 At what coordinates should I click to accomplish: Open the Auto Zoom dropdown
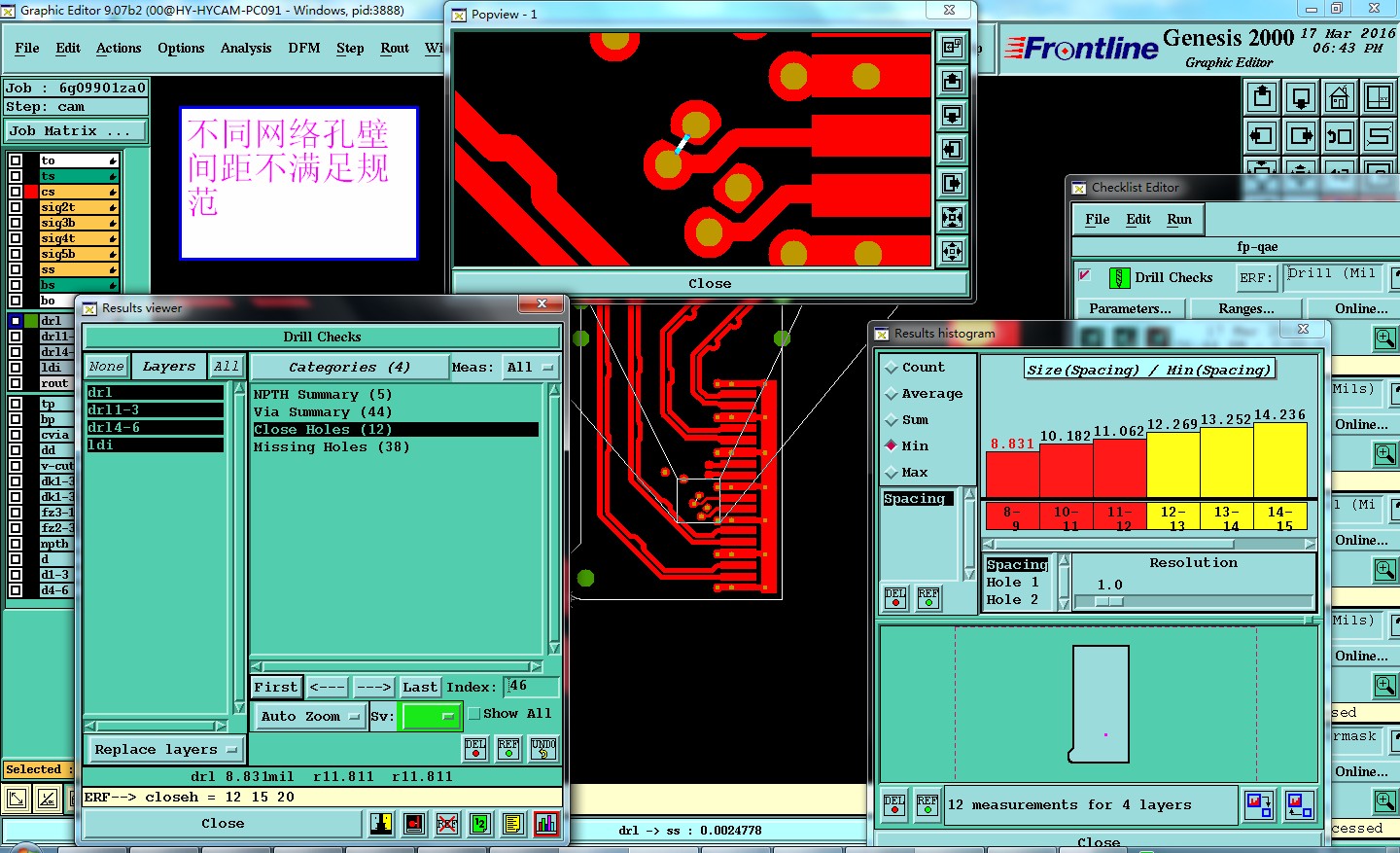click(x=310, y=717)
